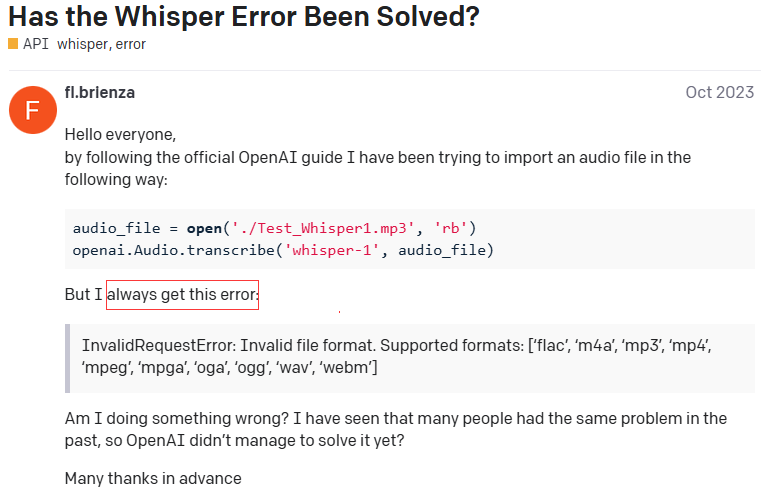Click the topic title about Whisper Error
Viewport: 761px width, 491px height.
coord(244,16)
